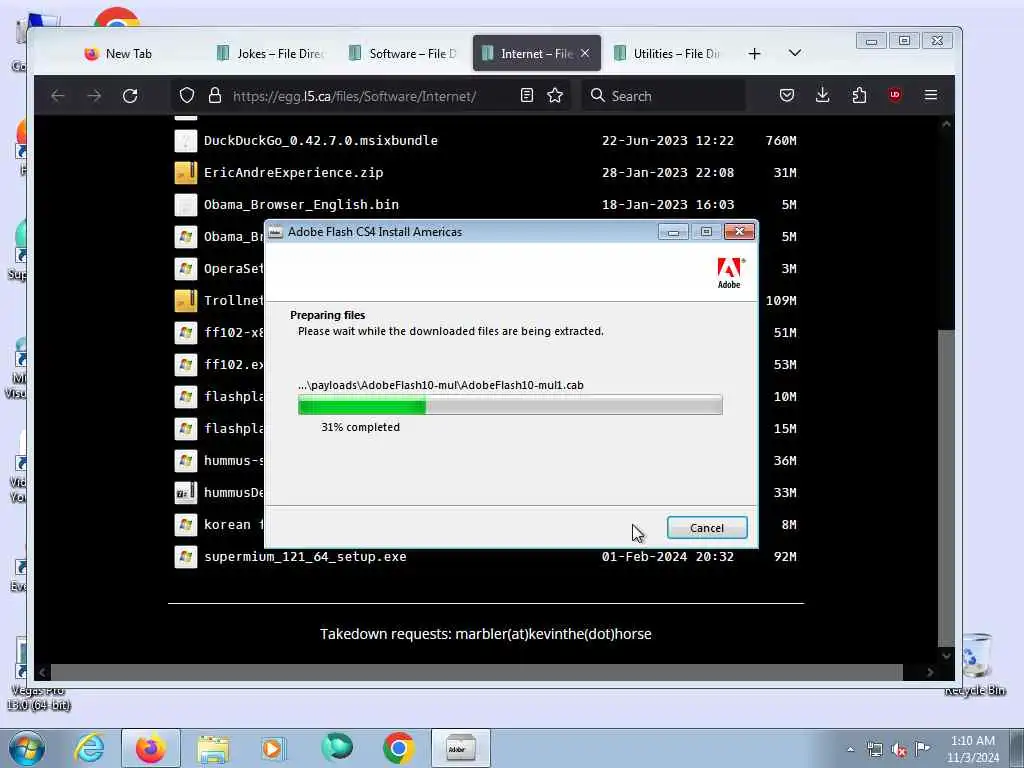Open the Windows Start menu
1024x768 pixels.
click(27, 748)
